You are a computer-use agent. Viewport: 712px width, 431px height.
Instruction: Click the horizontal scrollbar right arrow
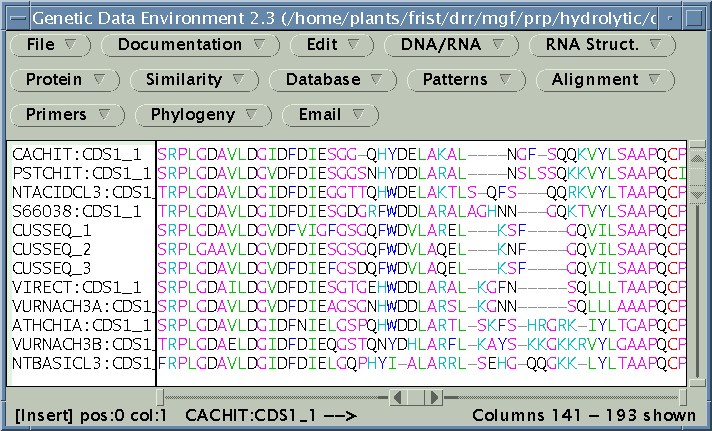(434, 398)
